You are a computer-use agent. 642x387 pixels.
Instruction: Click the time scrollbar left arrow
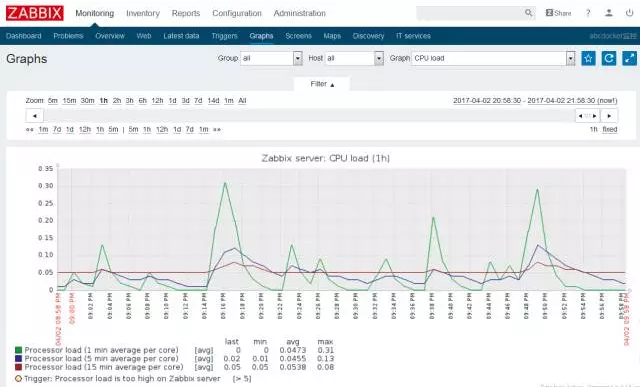(34, 116)
